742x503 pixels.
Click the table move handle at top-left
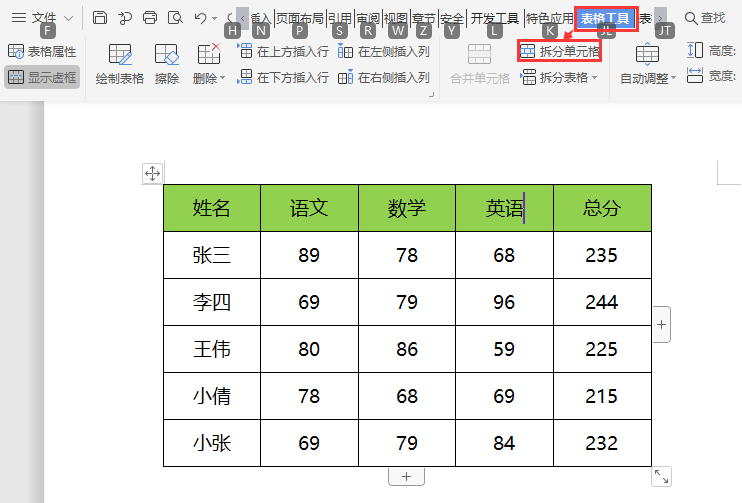153,174
